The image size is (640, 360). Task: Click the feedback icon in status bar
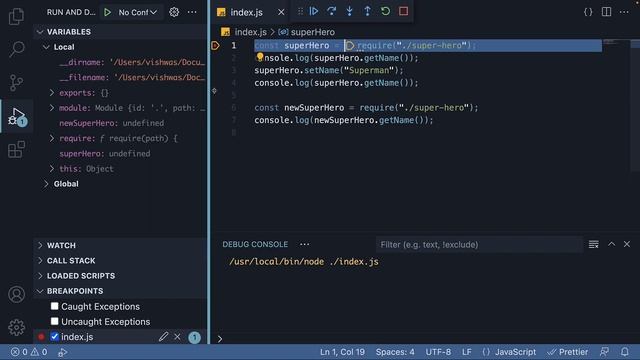(604, 352)
